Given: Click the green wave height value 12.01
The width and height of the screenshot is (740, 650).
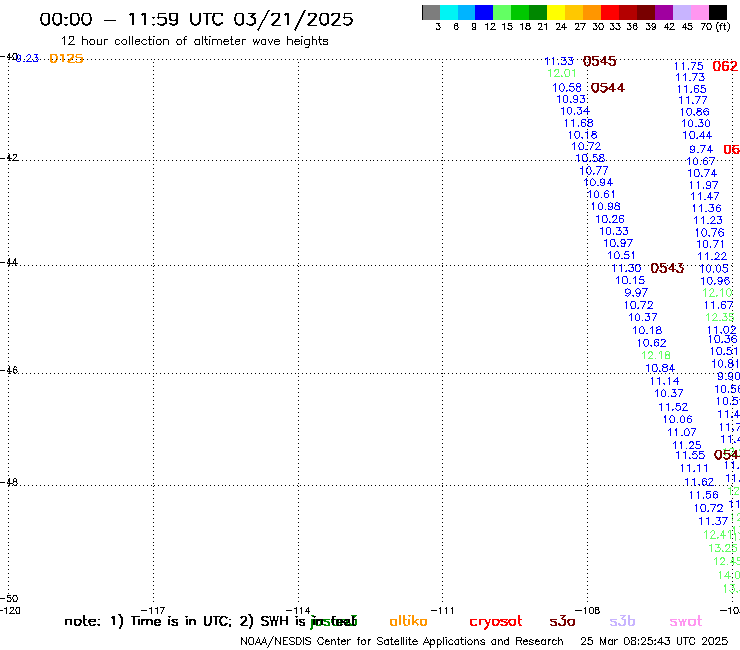Looking at the screenshot, I should tap(562, 73).
